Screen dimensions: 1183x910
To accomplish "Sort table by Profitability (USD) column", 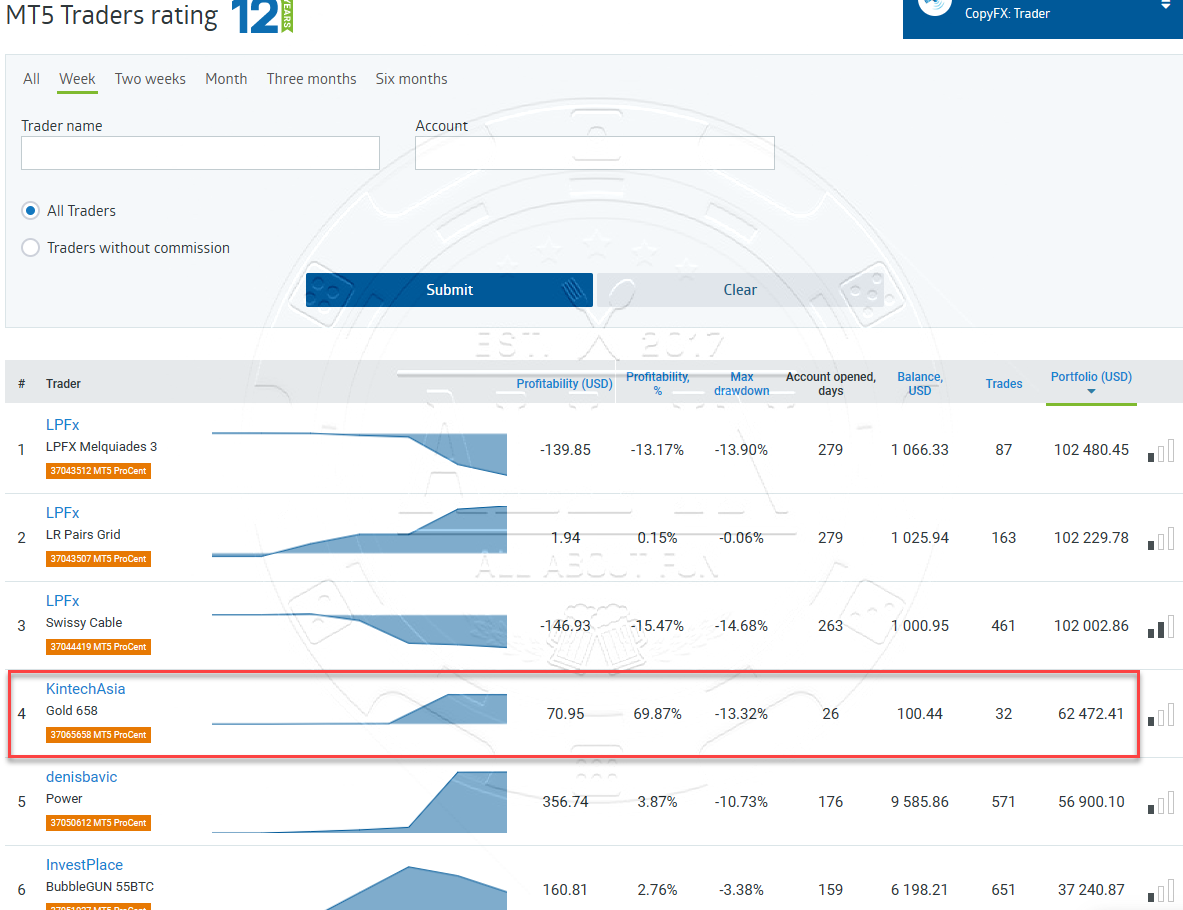I will (x=564, y=384).
